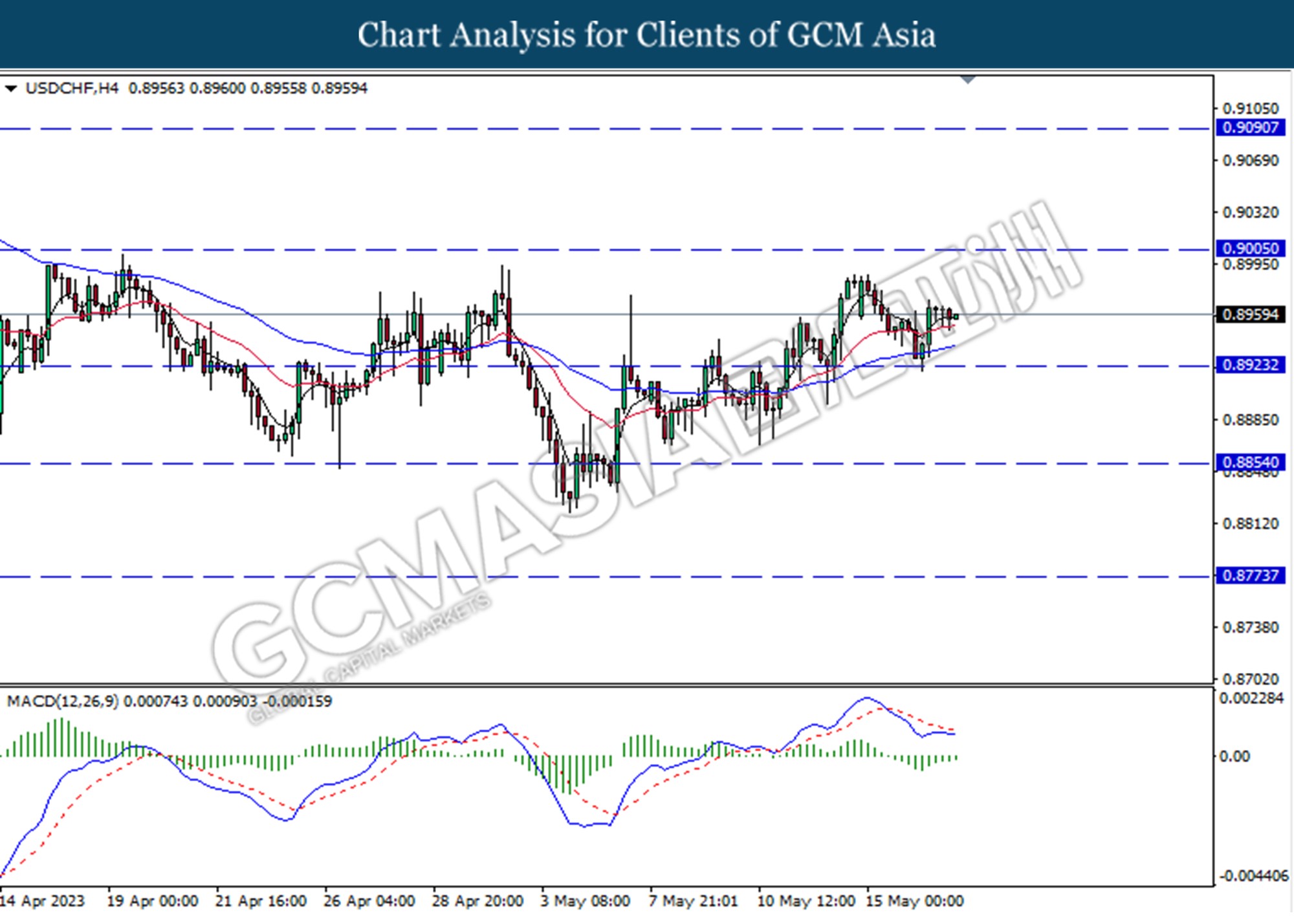Click the dropdown triangle beside USDCHF,H4
This screenshot has height=924, width=1294.
10,89
